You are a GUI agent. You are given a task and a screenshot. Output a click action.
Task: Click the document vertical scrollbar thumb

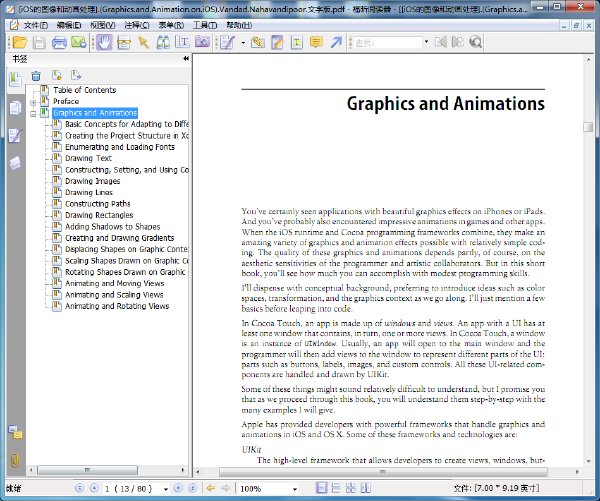588,127
